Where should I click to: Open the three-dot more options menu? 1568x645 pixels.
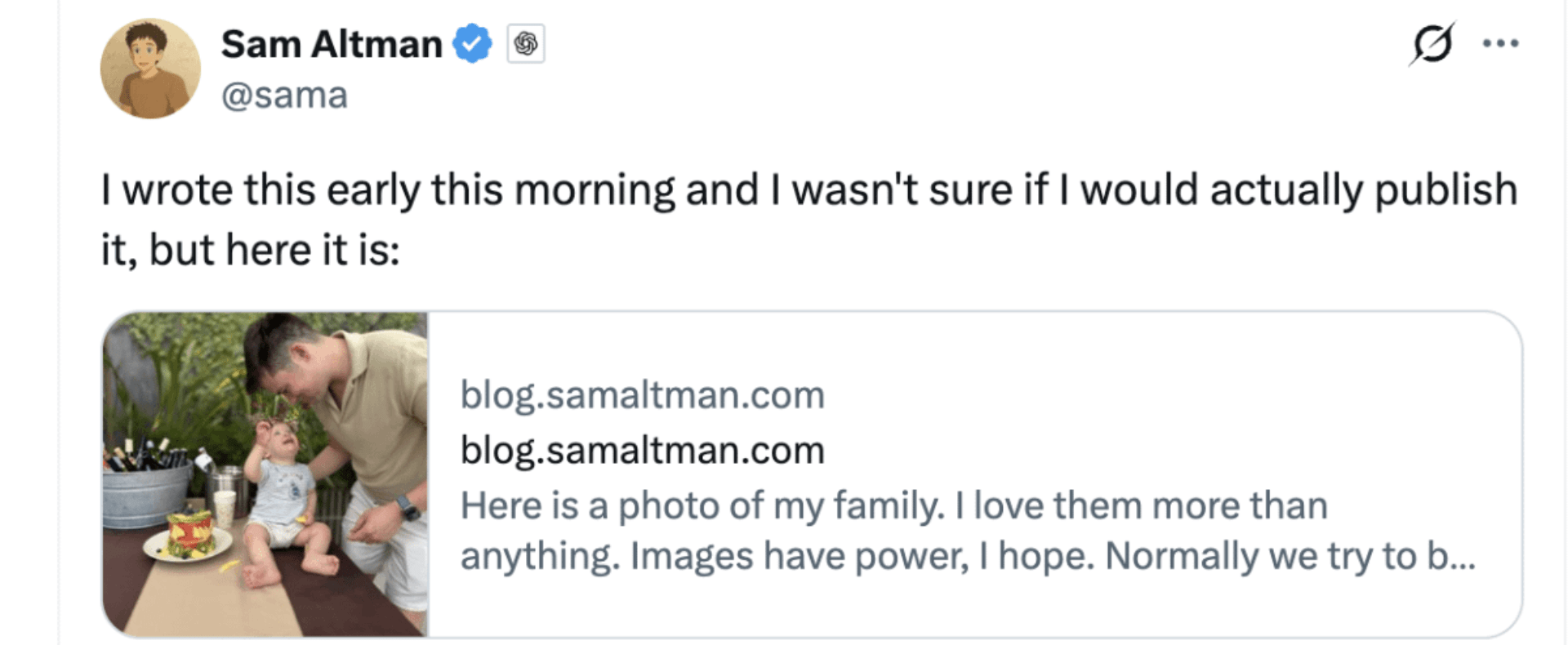pyautogui.click(x=1501, y=44)
